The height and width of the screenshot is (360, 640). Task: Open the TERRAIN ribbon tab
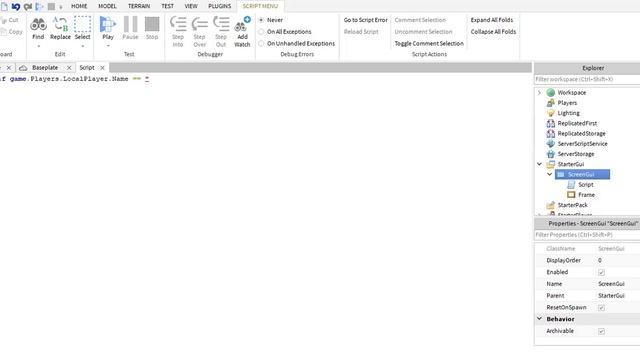pyautogui.click(x=139, y=6)
